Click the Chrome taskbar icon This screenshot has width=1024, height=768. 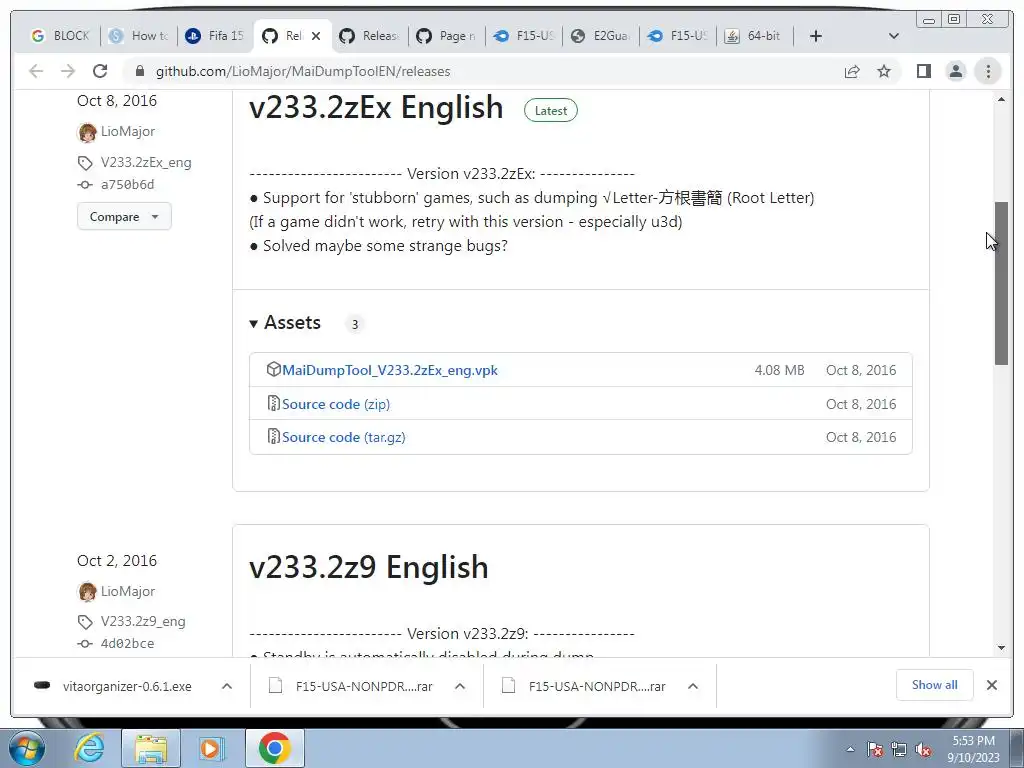click(x=274, y=748)
